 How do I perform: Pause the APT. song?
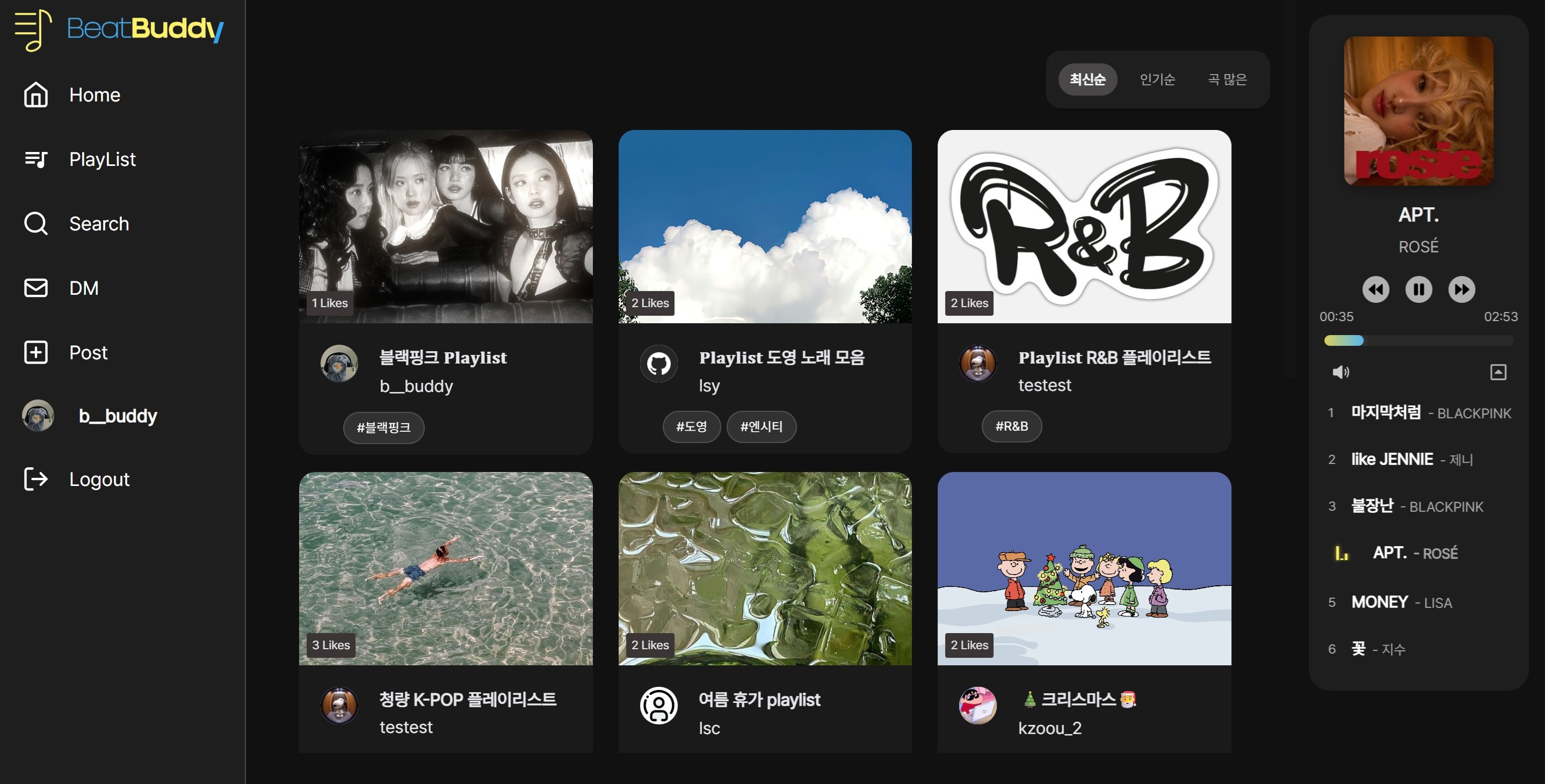(x=1418, y=290)
